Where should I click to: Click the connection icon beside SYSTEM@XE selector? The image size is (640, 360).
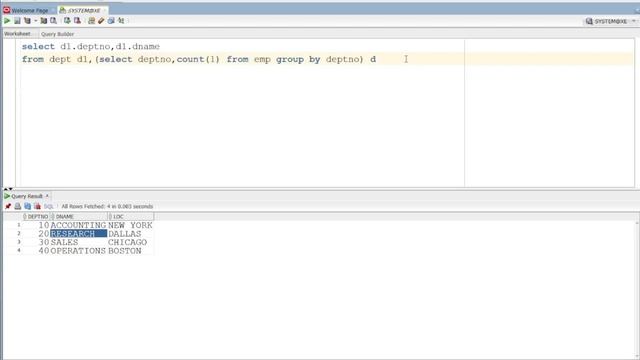[x=589, y=21]
